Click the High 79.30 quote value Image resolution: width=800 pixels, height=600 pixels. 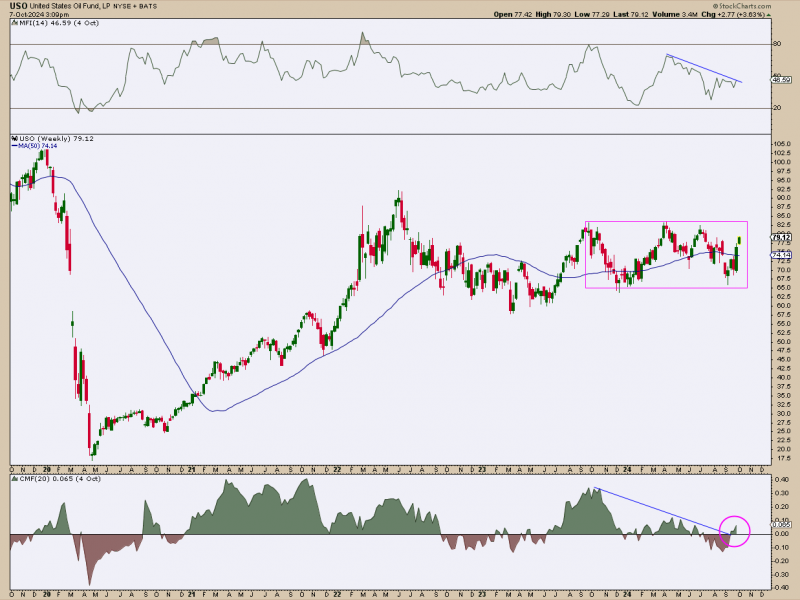click(x=552, y=15)
